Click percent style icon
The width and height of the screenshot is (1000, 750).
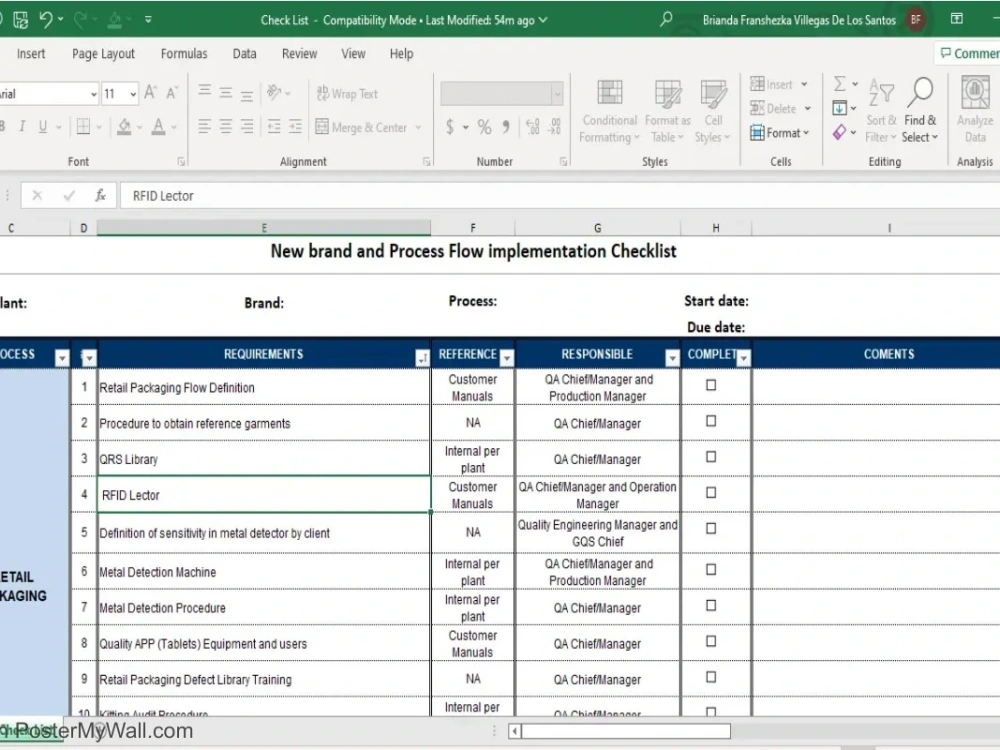click(485, 127)
